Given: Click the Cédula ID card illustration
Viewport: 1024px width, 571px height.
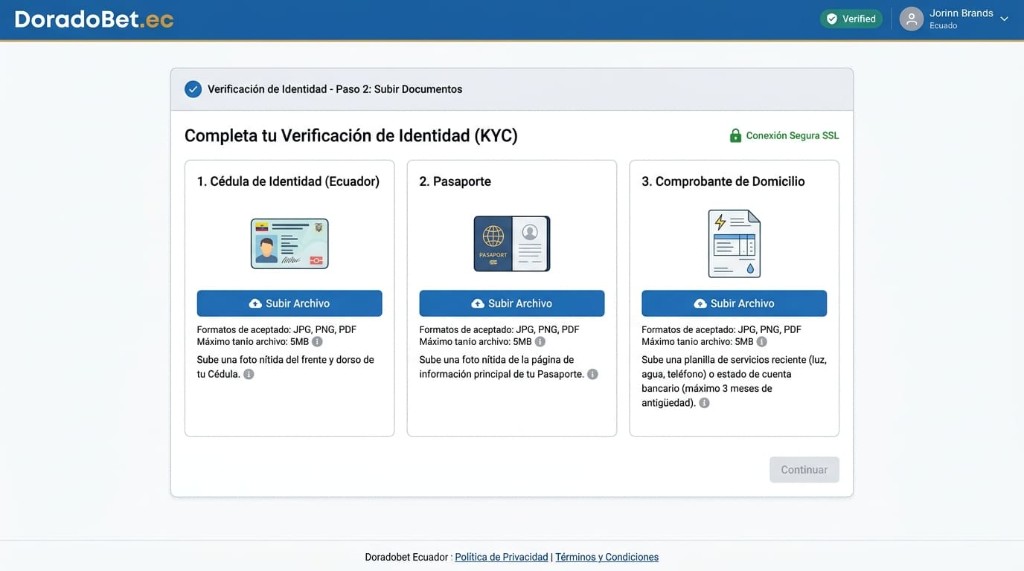Looking at the screenshot, I should pos(289,244).
